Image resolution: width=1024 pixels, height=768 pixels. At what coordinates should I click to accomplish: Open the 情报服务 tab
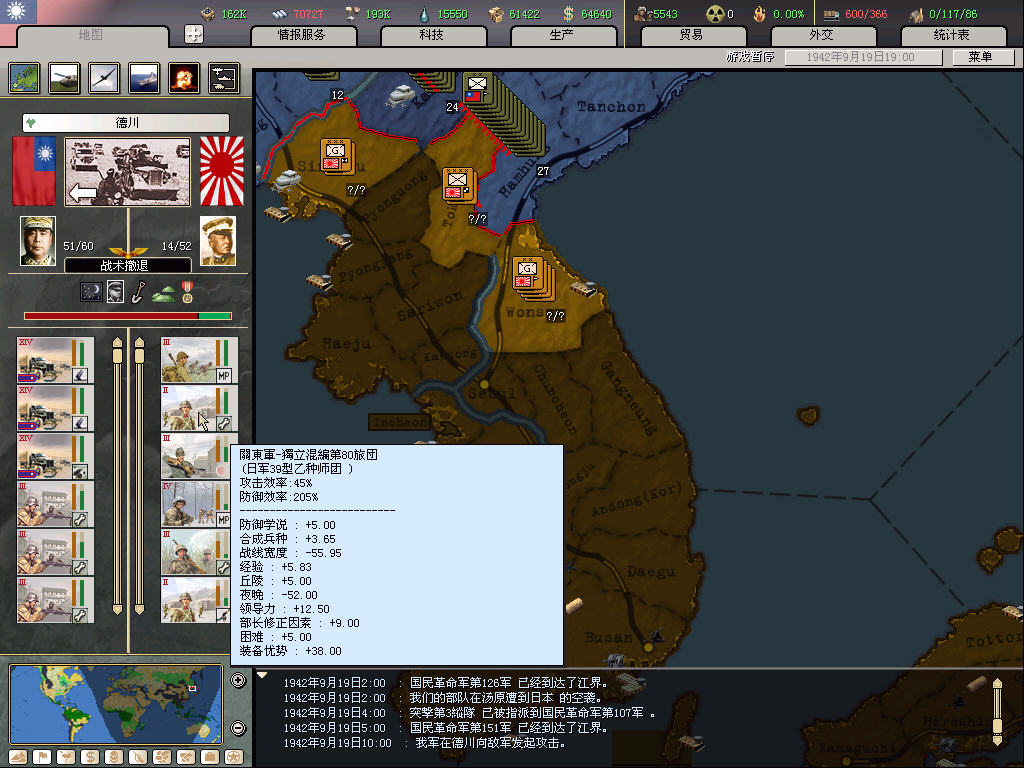tap(302, 35)
